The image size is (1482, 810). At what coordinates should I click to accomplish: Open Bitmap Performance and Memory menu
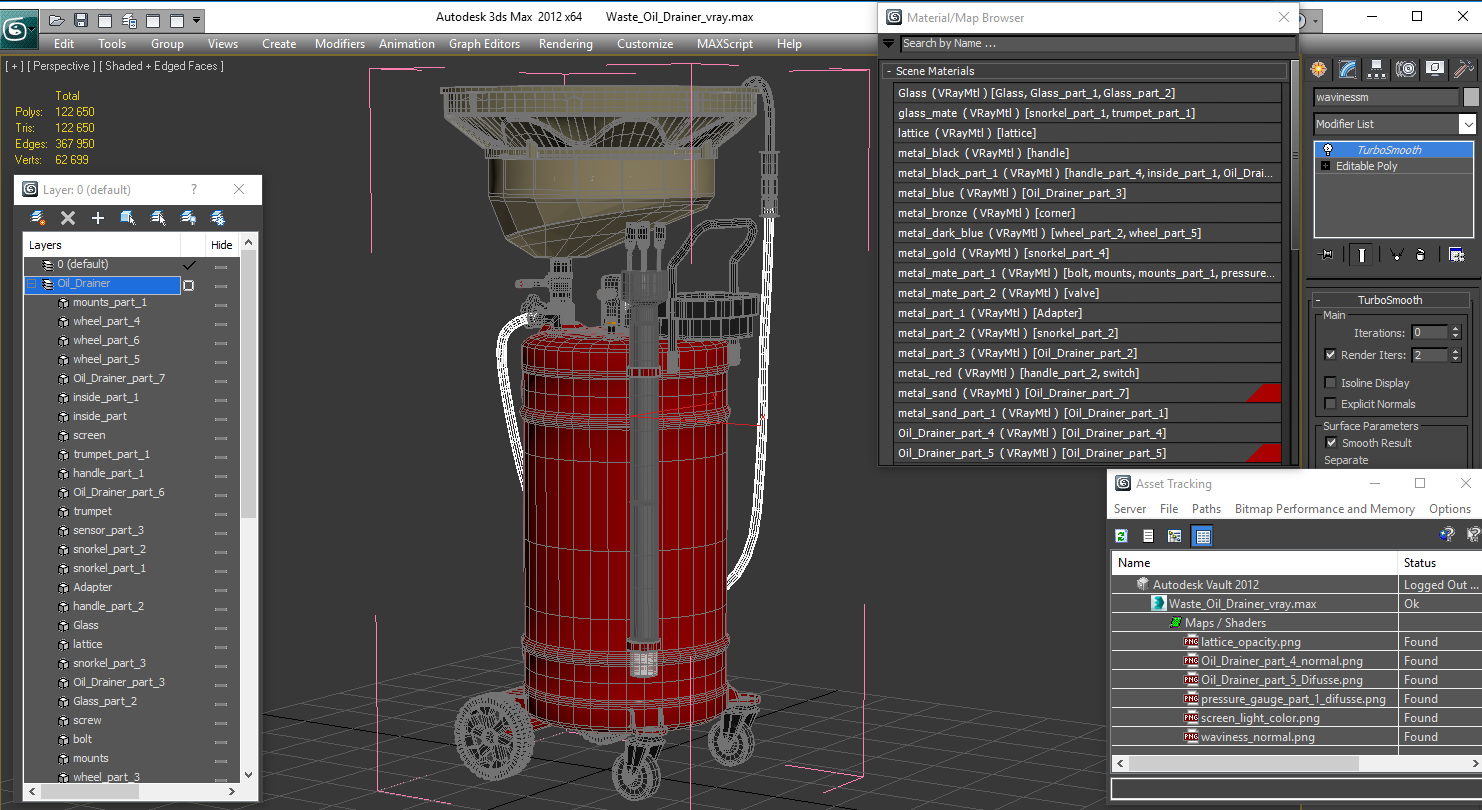(1324, 509)
